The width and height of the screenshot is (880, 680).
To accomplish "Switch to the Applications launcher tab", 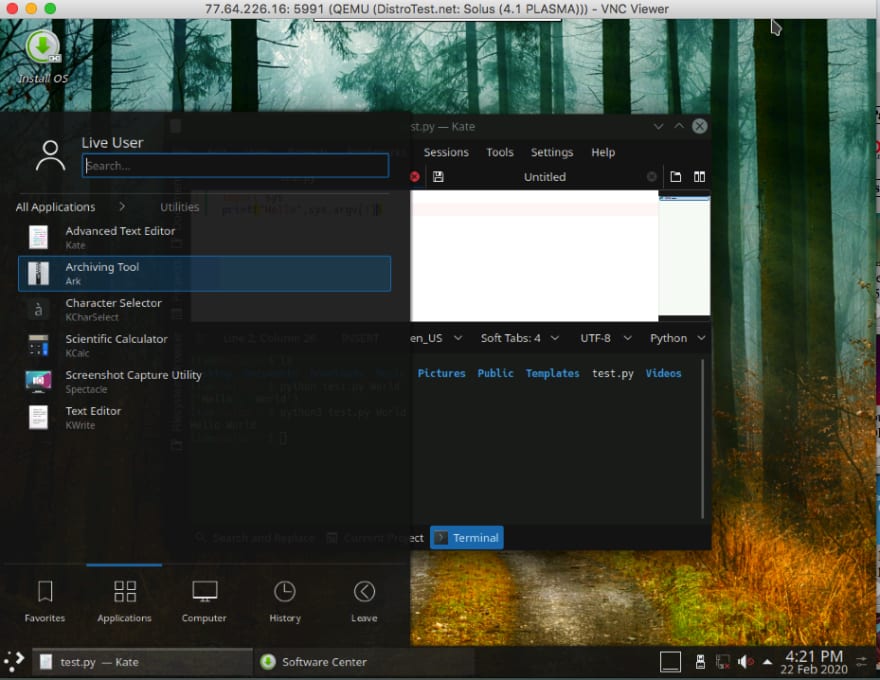I will pos(125,601).
